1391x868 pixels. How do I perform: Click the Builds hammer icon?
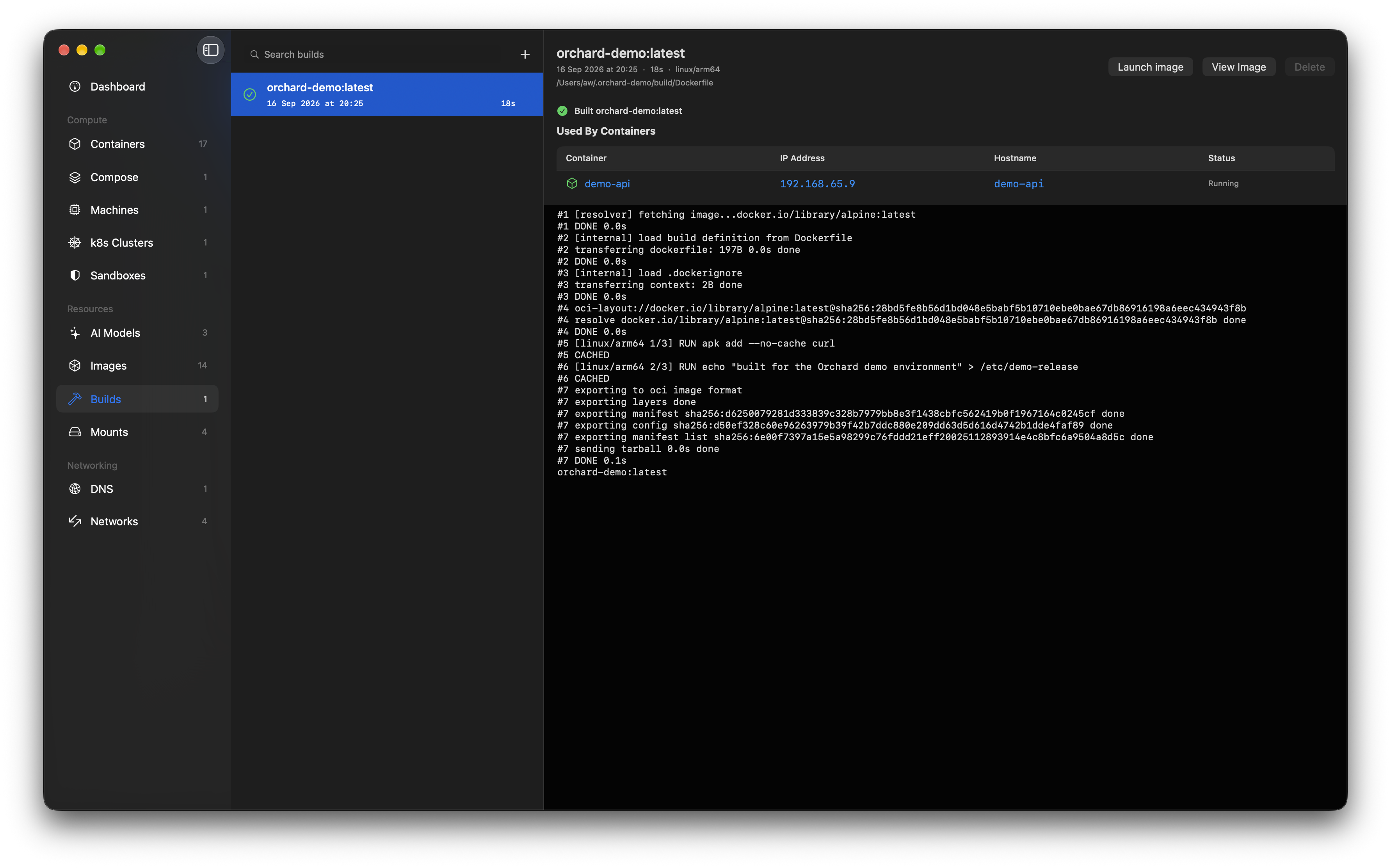click(75, 398)
